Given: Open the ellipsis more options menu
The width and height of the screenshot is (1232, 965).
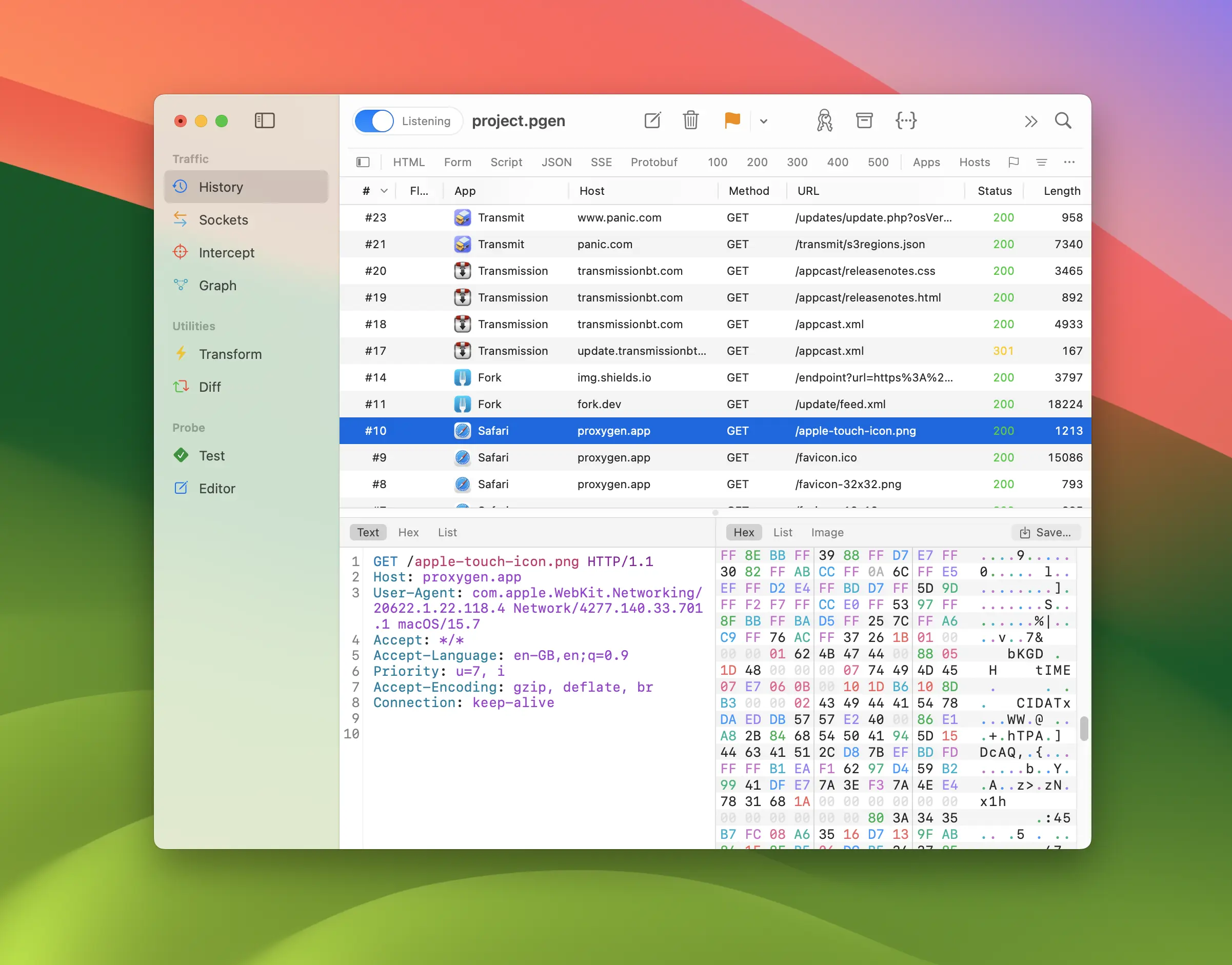Looking at the screenshot, I should 1069,162.
